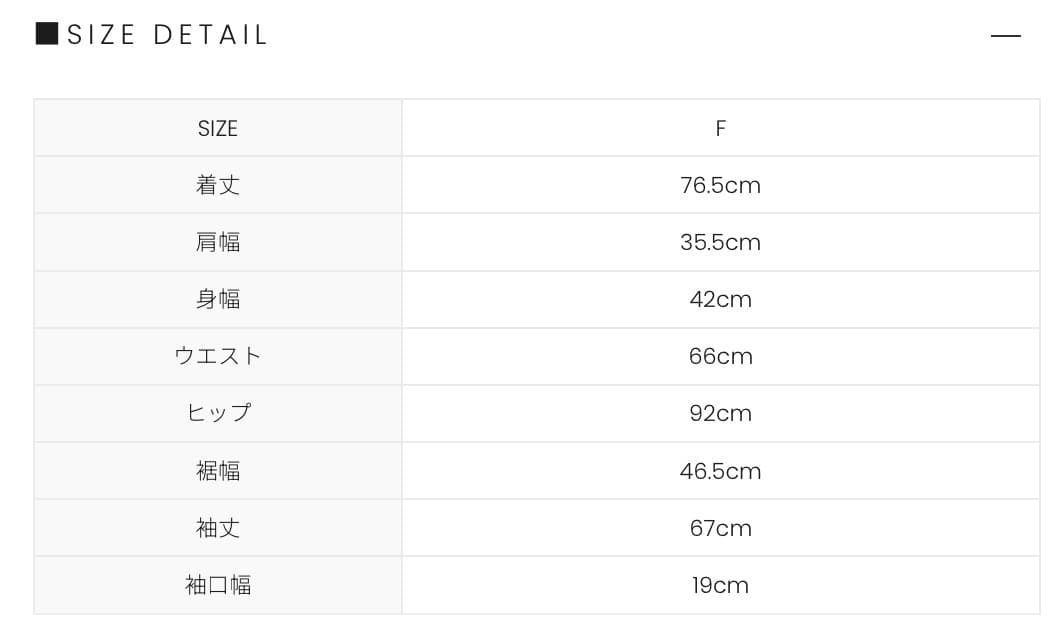The height and width of the screenshot is (640, 1064).
Task: Click the 46.5cm hem width value
Action: click(x=720, y=471)
